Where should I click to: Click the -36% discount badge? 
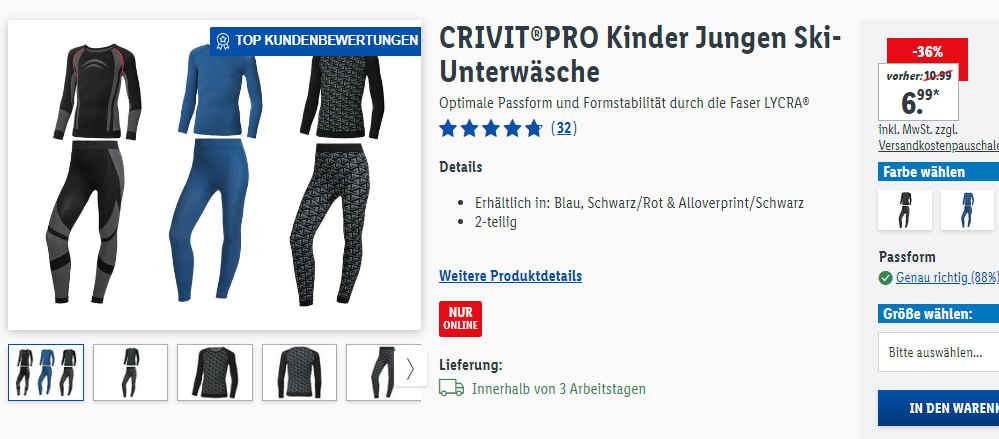click(927, 52)
